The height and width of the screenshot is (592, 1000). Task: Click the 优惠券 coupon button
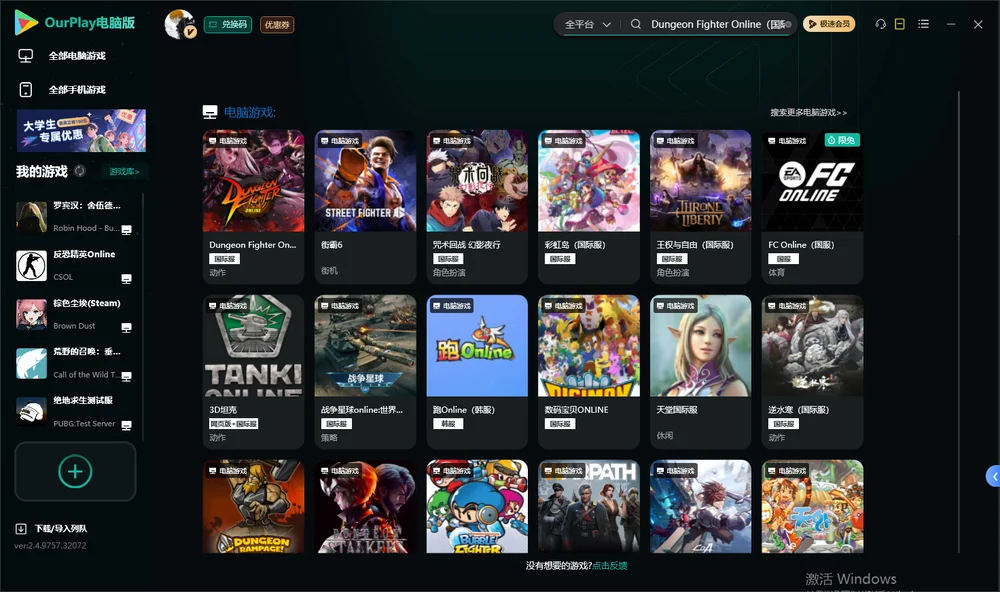tap(277, 25)
